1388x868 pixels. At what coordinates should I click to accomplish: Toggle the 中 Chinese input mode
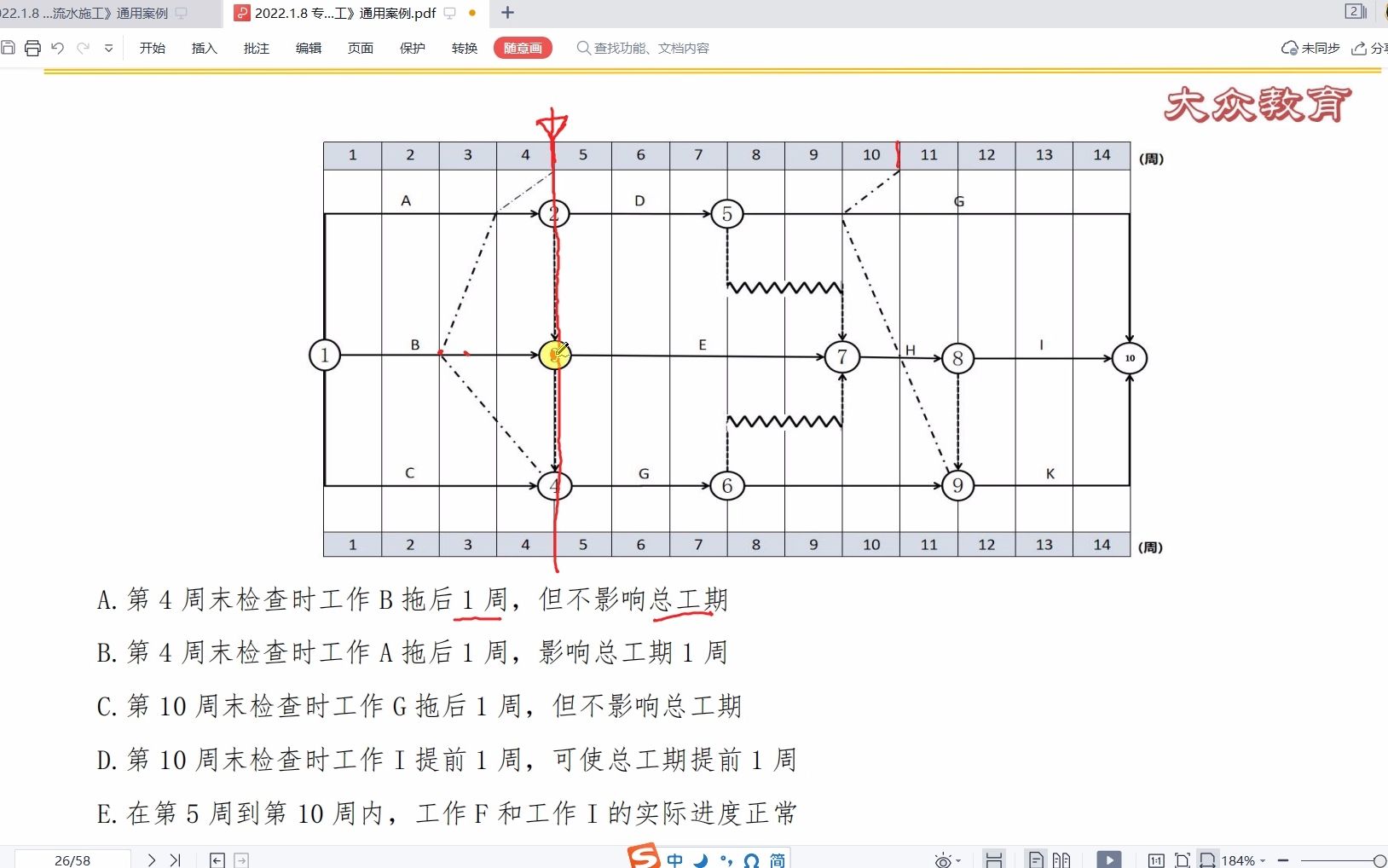click(x=675, y=859)
